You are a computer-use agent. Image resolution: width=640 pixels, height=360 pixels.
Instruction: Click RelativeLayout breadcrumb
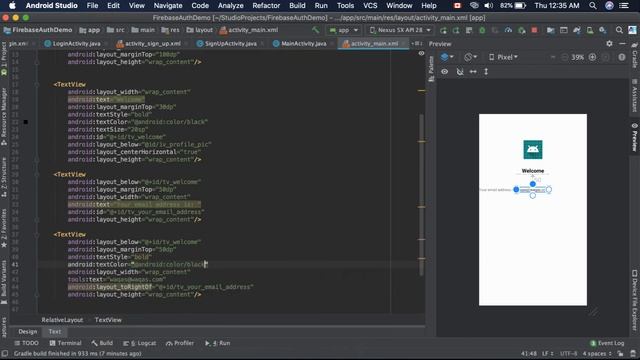(62, 320)
